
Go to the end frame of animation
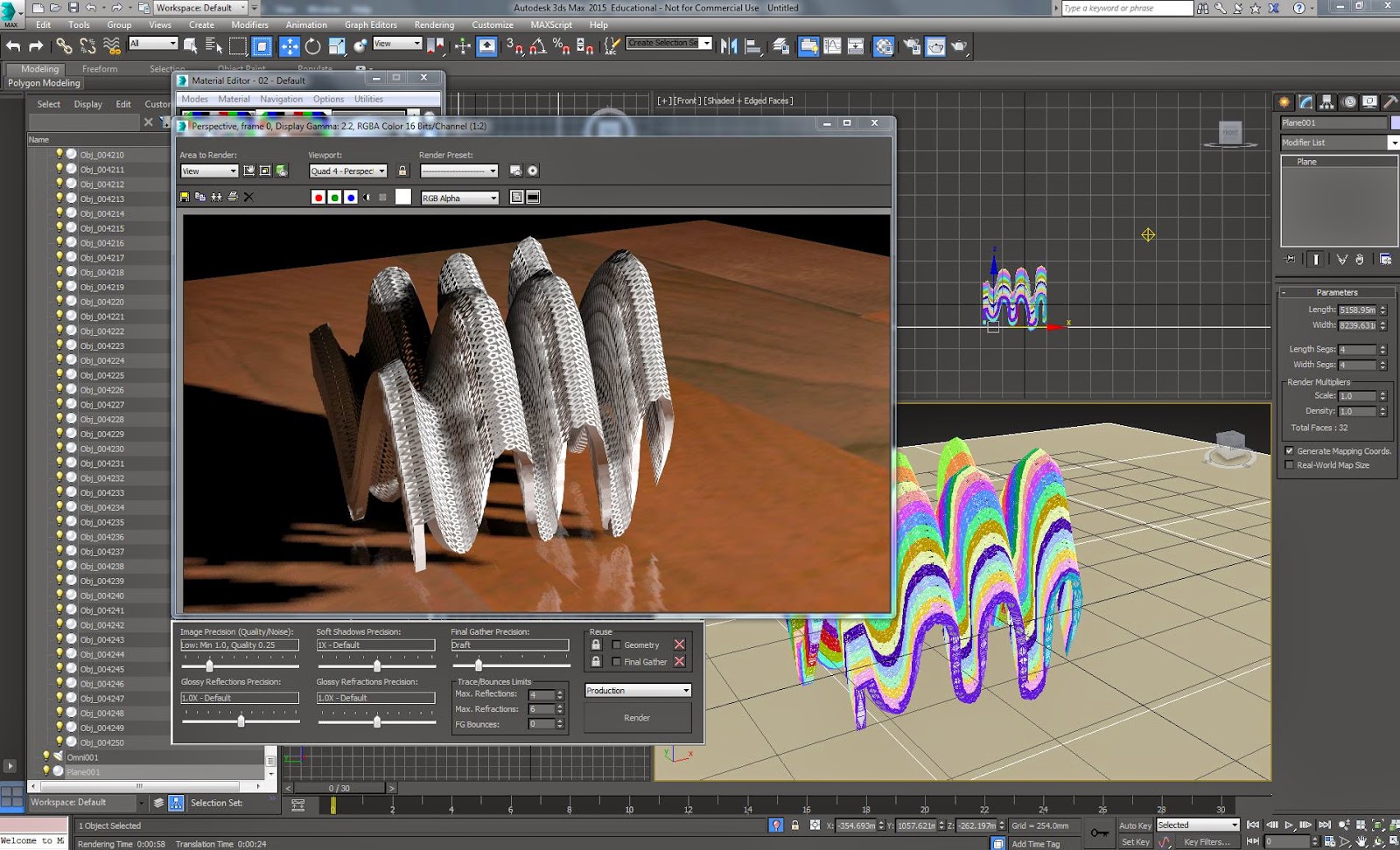(1325, 825)
